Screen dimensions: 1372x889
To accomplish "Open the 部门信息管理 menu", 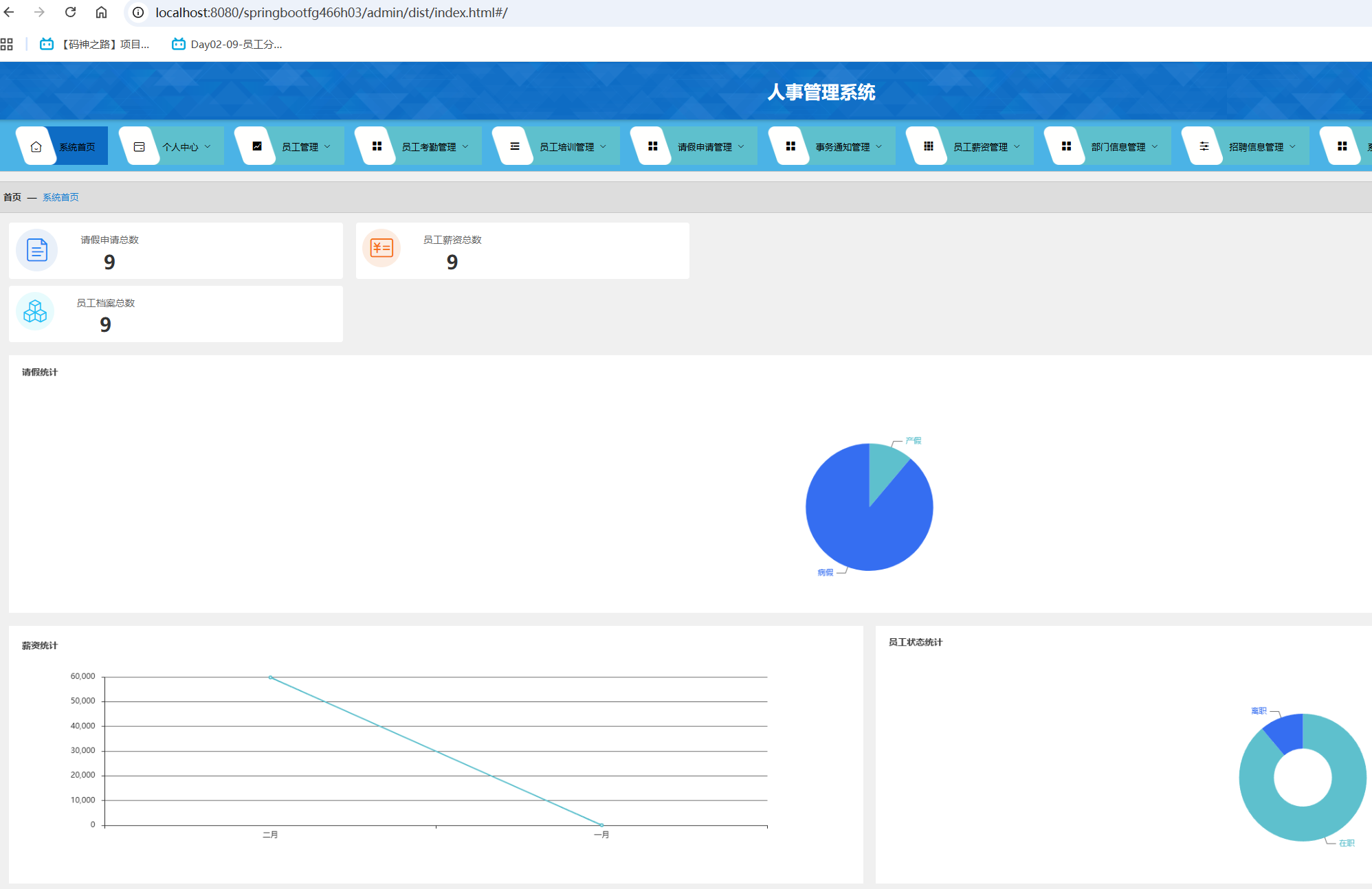I will pyautogui.click(x=1118, y=147).
